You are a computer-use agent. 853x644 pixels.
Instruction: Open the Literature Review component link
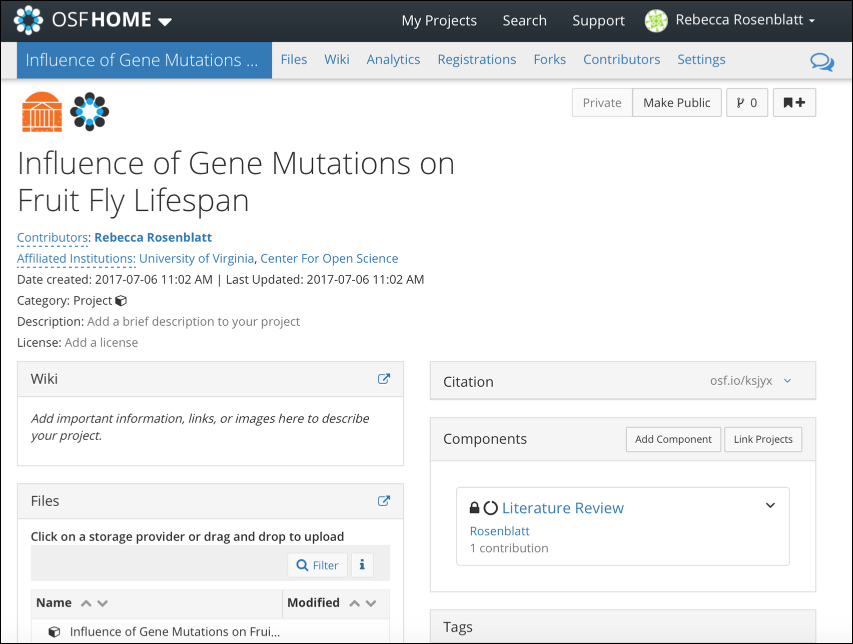[x=562, y=508]
